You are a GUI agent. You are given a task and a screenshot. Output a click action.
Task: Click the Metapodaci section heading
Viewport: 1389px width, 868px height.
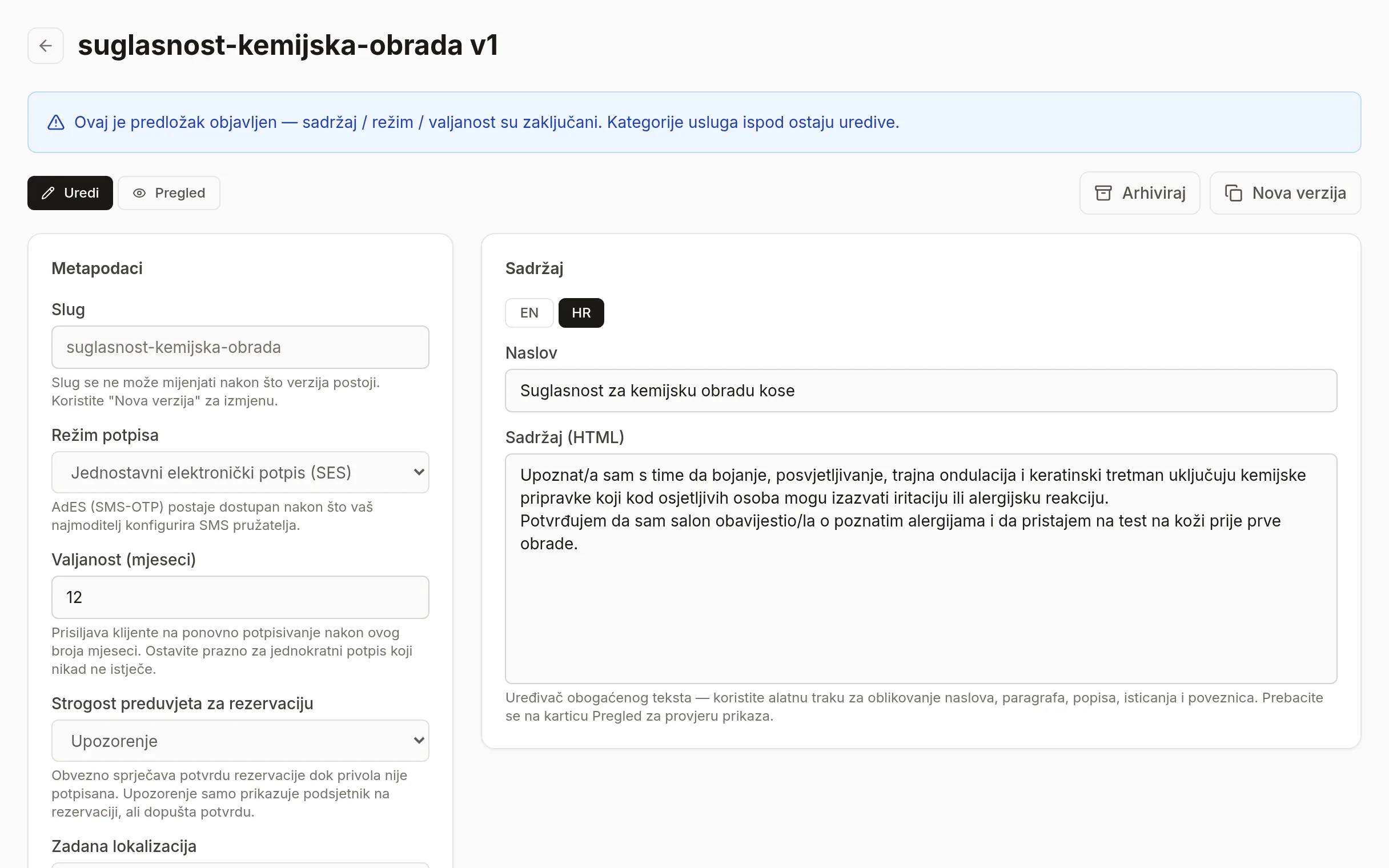click(97, 268)
